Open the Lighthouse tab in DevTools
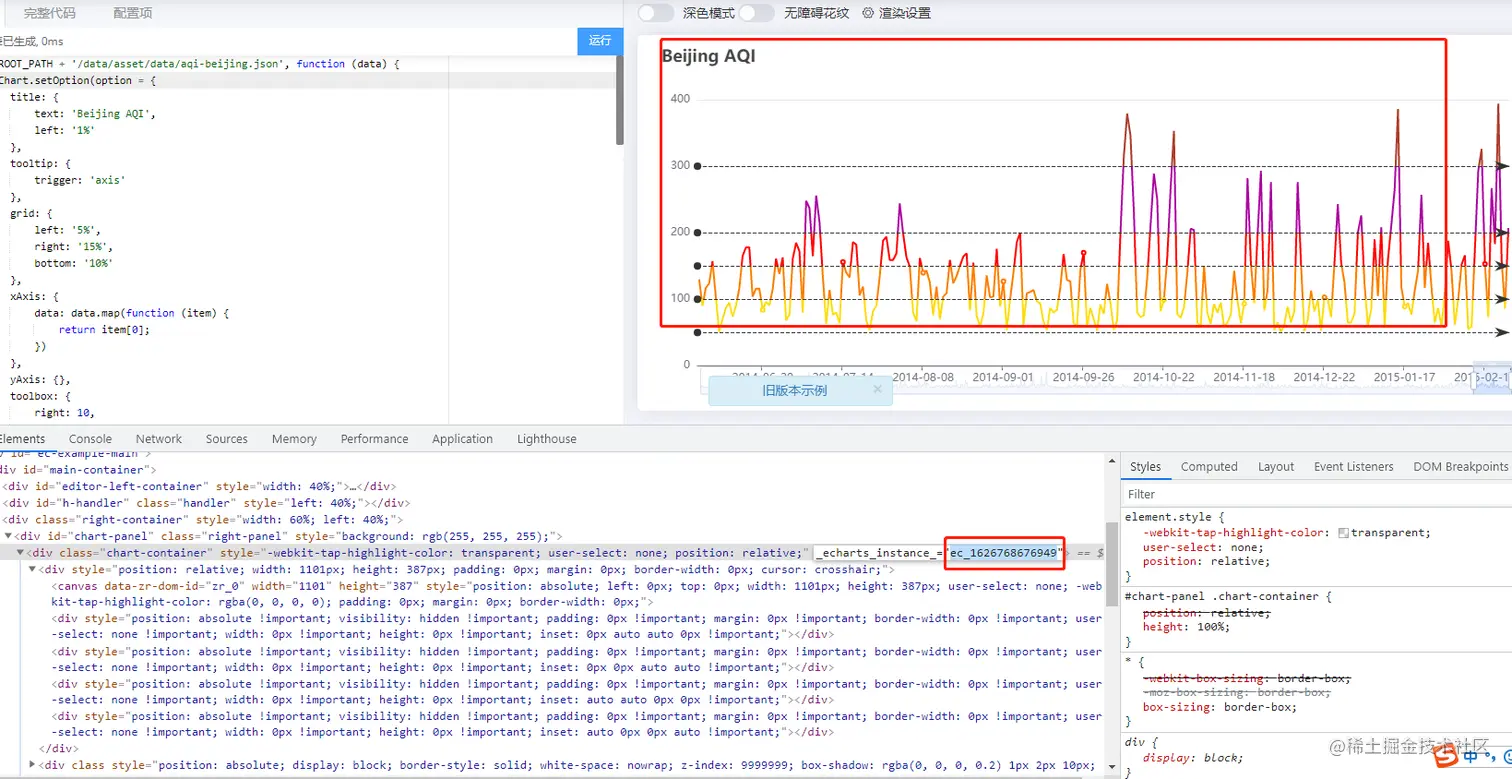The image size is (1512, 779). point(547,439)
